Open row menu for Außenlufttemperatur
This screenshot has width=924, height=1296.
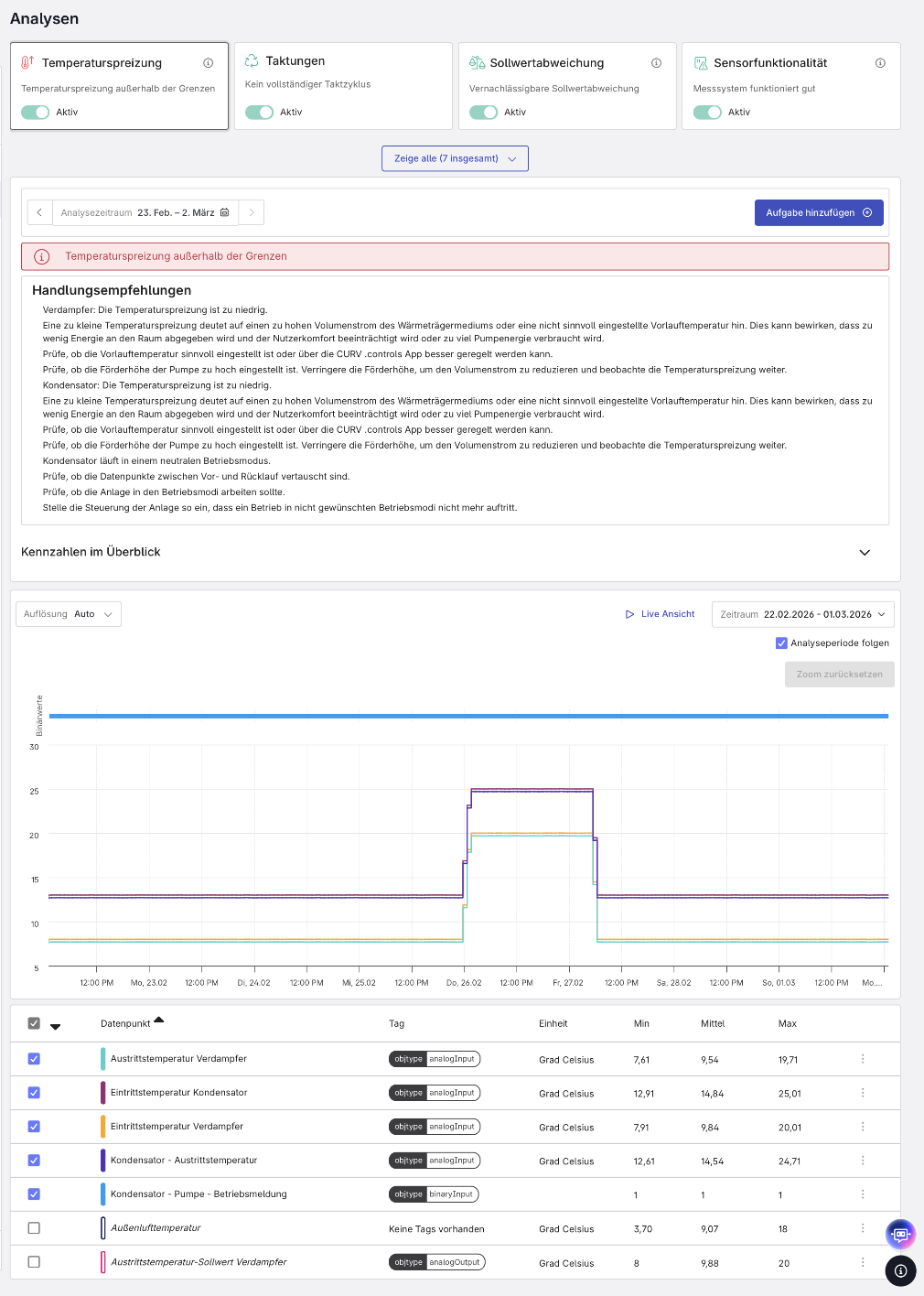(x=863, y=1228)
